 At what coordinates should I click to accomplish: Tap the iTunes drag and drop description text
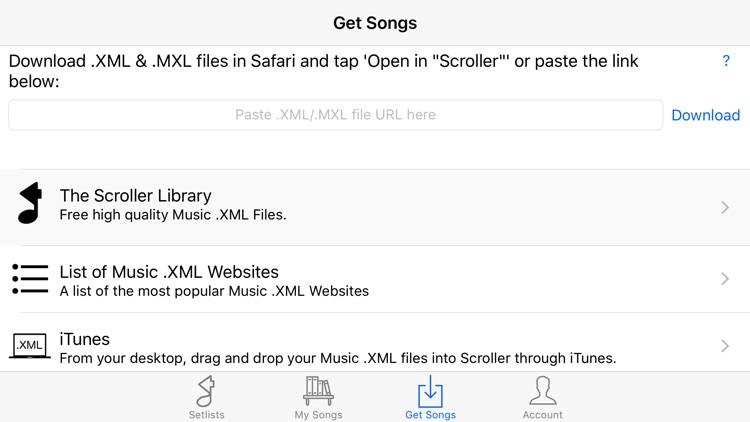337,358
